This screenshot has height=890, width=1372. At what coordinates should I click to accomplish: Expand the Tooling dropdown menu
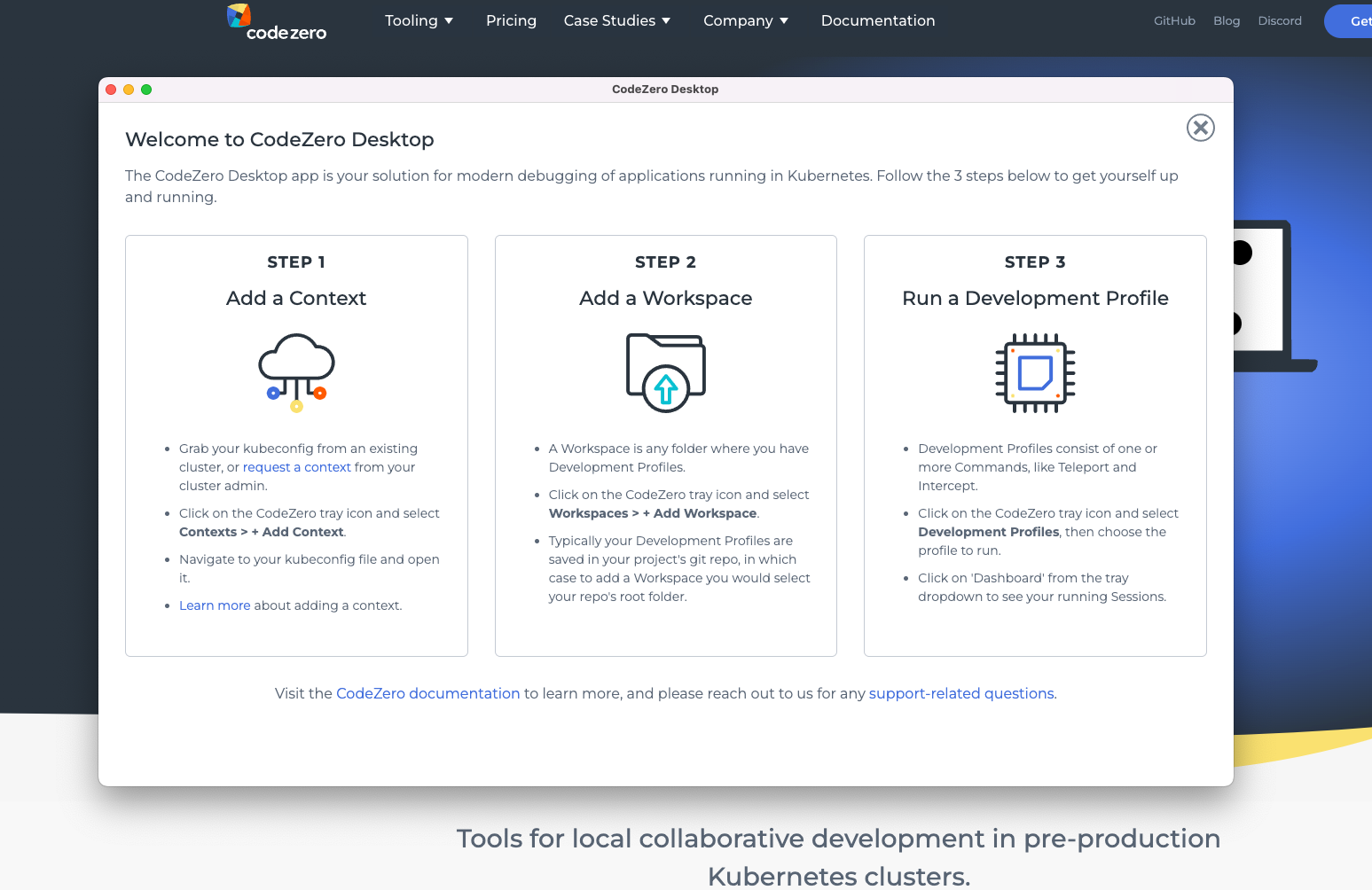point(419,20)
